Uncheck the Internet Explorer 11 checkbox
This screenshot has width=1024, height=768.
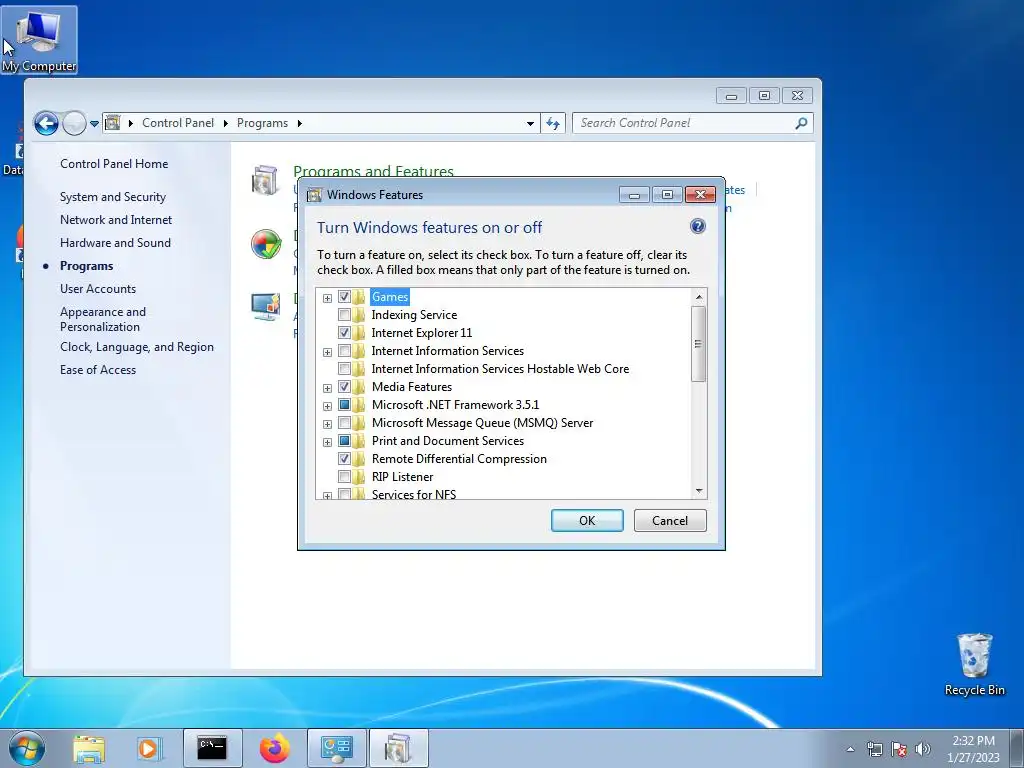[x=344, y=333]
